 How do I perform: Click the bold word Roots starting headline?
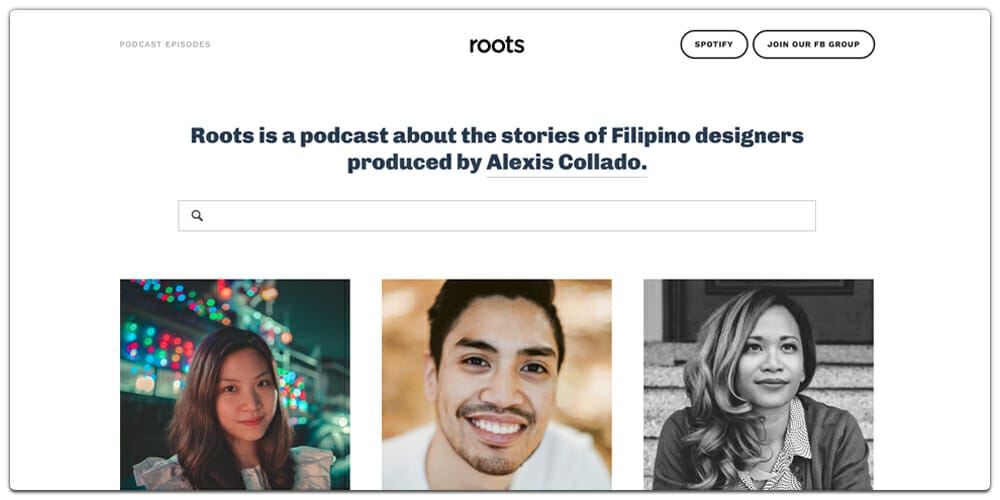219,135
